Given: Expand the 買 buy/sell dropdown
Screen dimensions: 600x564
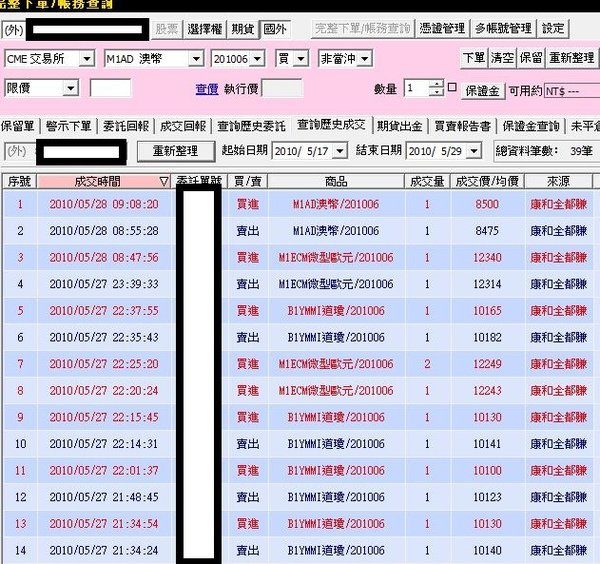Looking at the screenshot, I should [301, 59].
